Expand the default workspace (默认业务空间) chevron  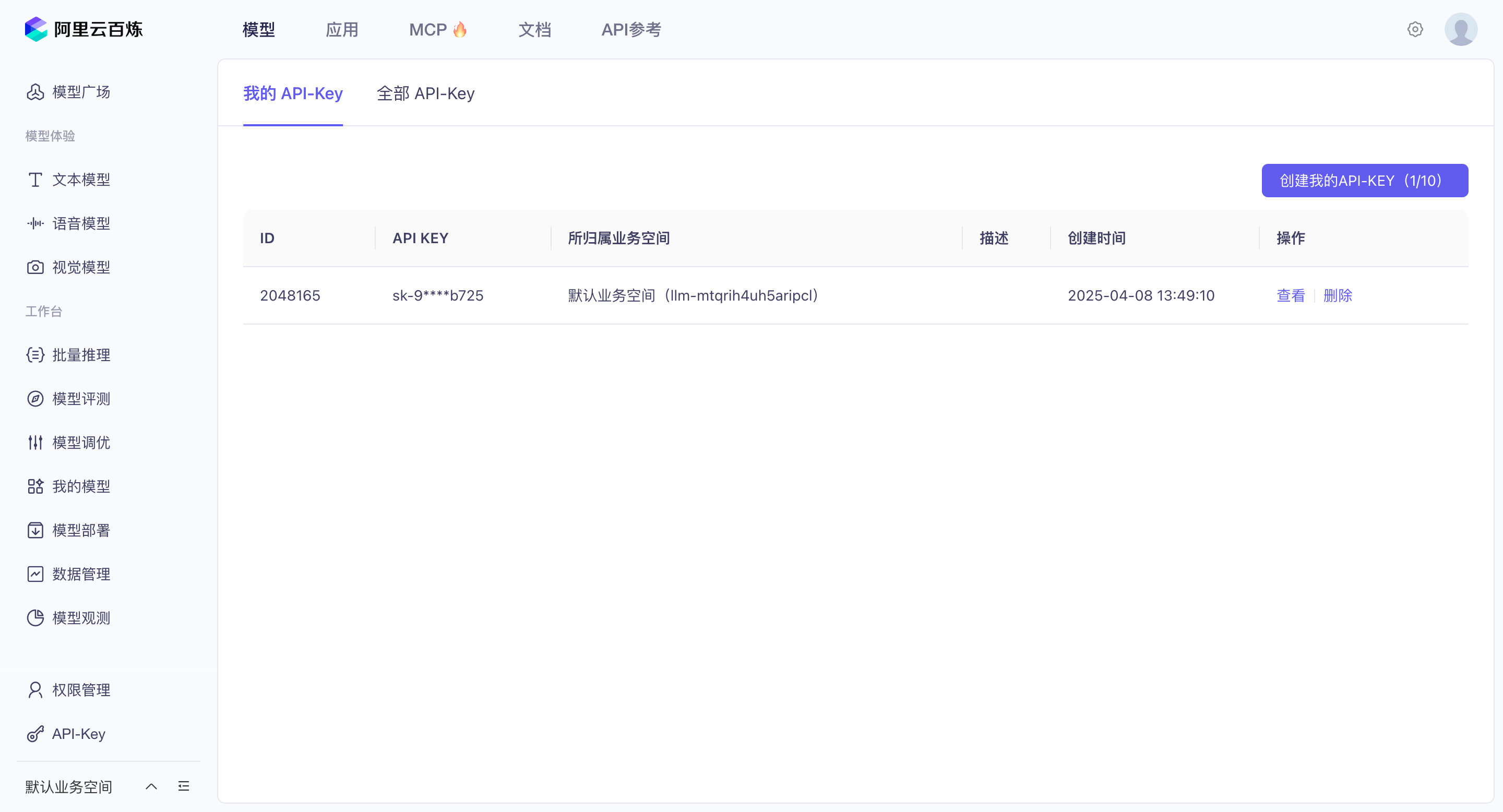click(151, 786)
